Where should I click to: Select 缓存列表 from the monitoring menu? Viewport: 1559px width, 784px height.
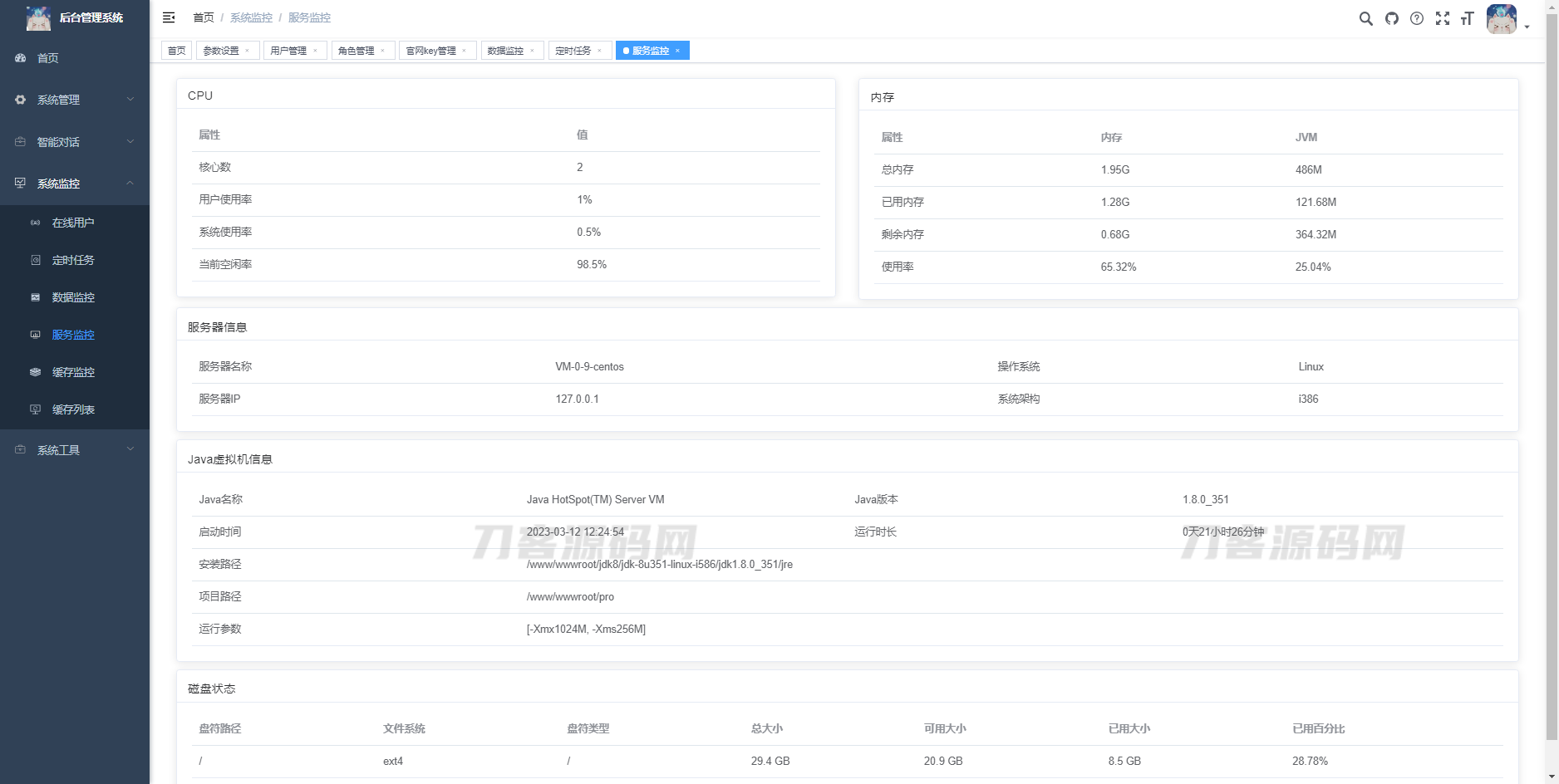75,409
